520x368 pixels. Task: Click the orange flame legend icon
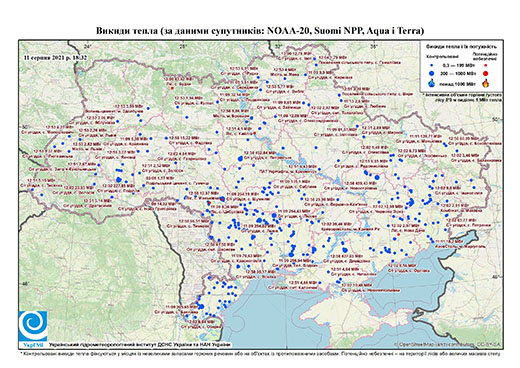486,83
